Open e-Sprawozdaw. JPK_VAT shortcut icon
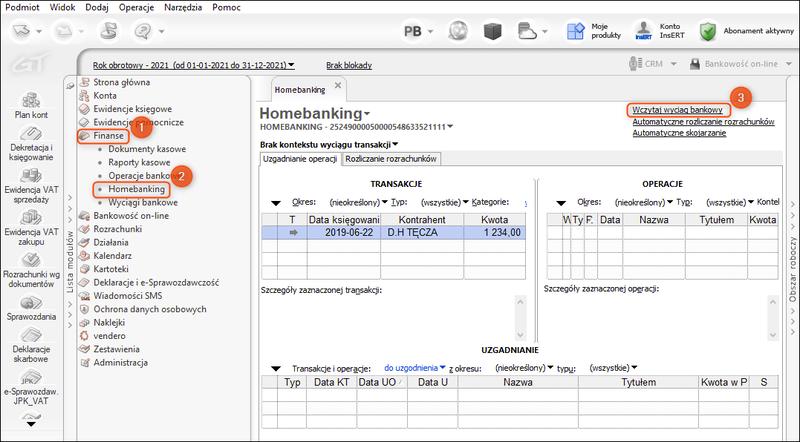The height and width of the screenshot is (442, 800). pyautogui.click(x=31, y=378)
